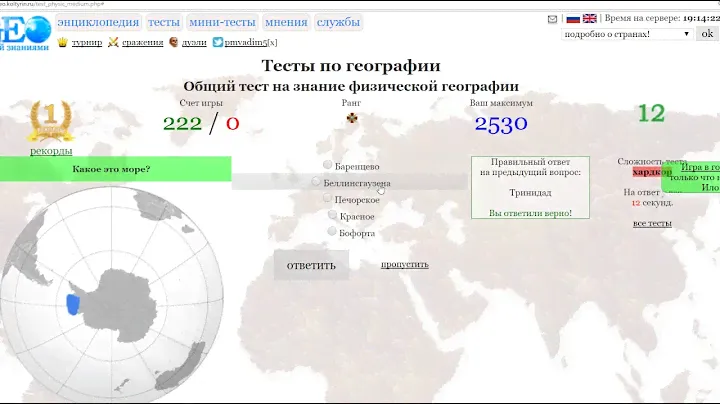720x404 pixels.
Task: Select the Красное radio option
Action: pyautogui.click(x=332, y=215)
